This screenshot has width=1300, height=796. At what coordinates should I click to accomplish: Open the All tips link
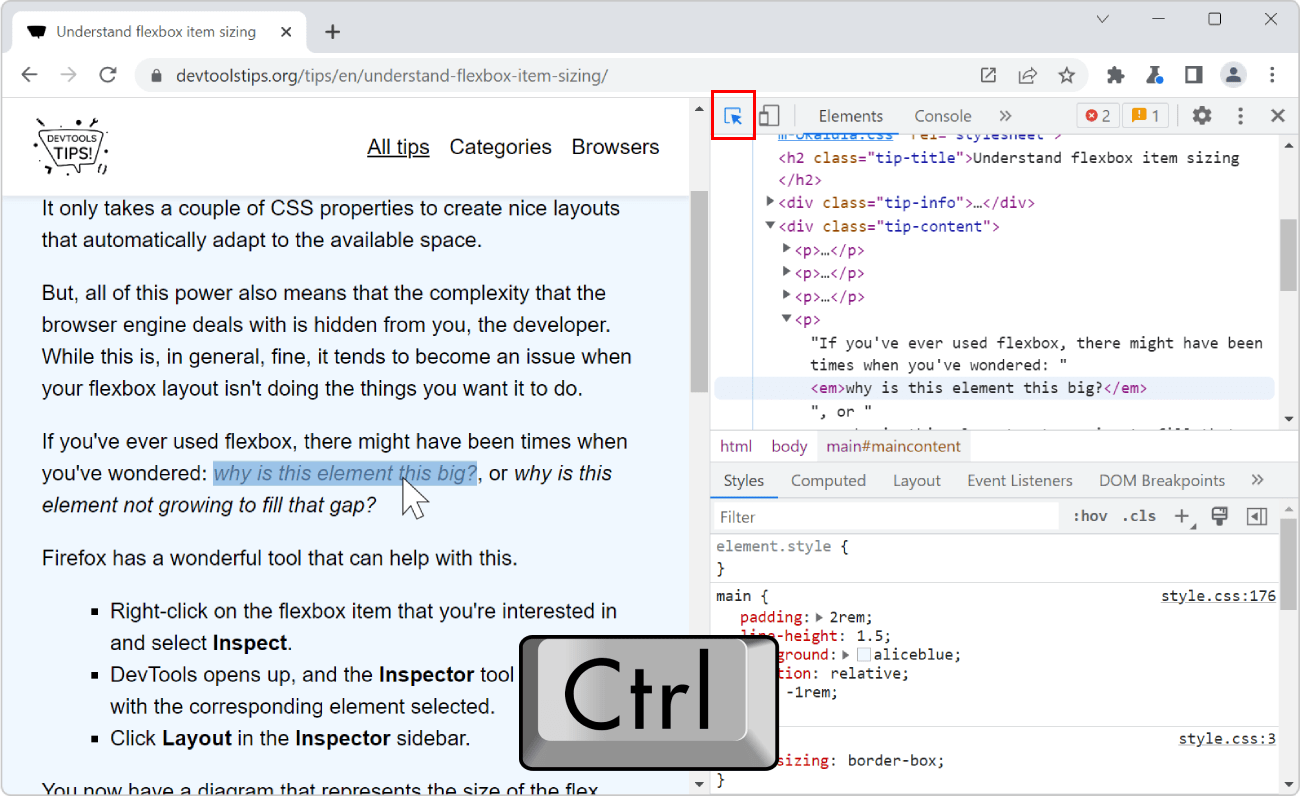[398, 147]
